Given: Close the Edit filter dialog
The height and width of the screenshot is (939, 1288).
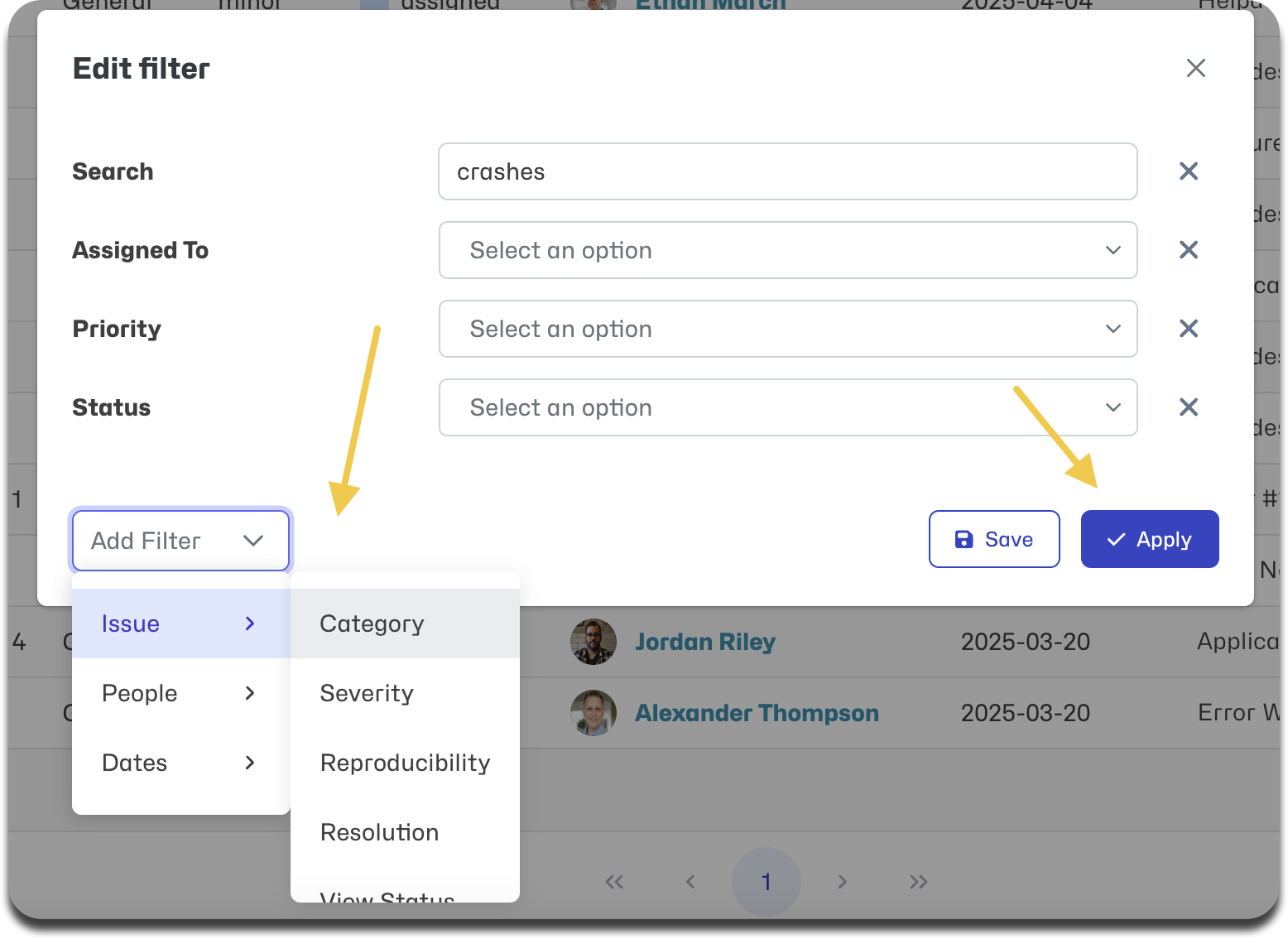Looking at the screenshot, I should [1195, 68].
